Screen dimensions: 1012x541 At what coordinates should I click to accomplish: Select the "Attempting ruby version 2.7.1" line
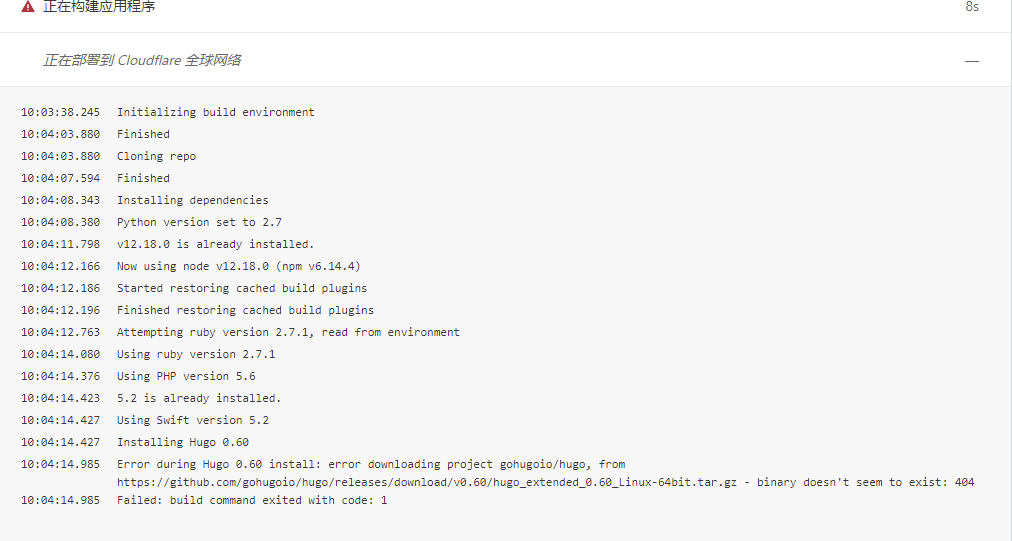tap(288, 332)
